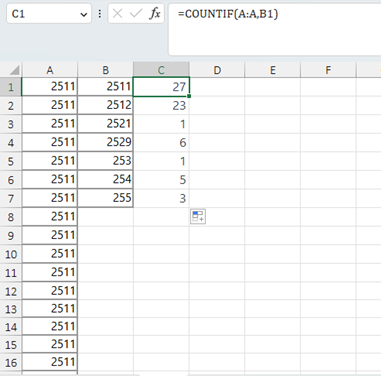Click cell C2 showing 23
This screenshot has width=381, height=376.
161,106
